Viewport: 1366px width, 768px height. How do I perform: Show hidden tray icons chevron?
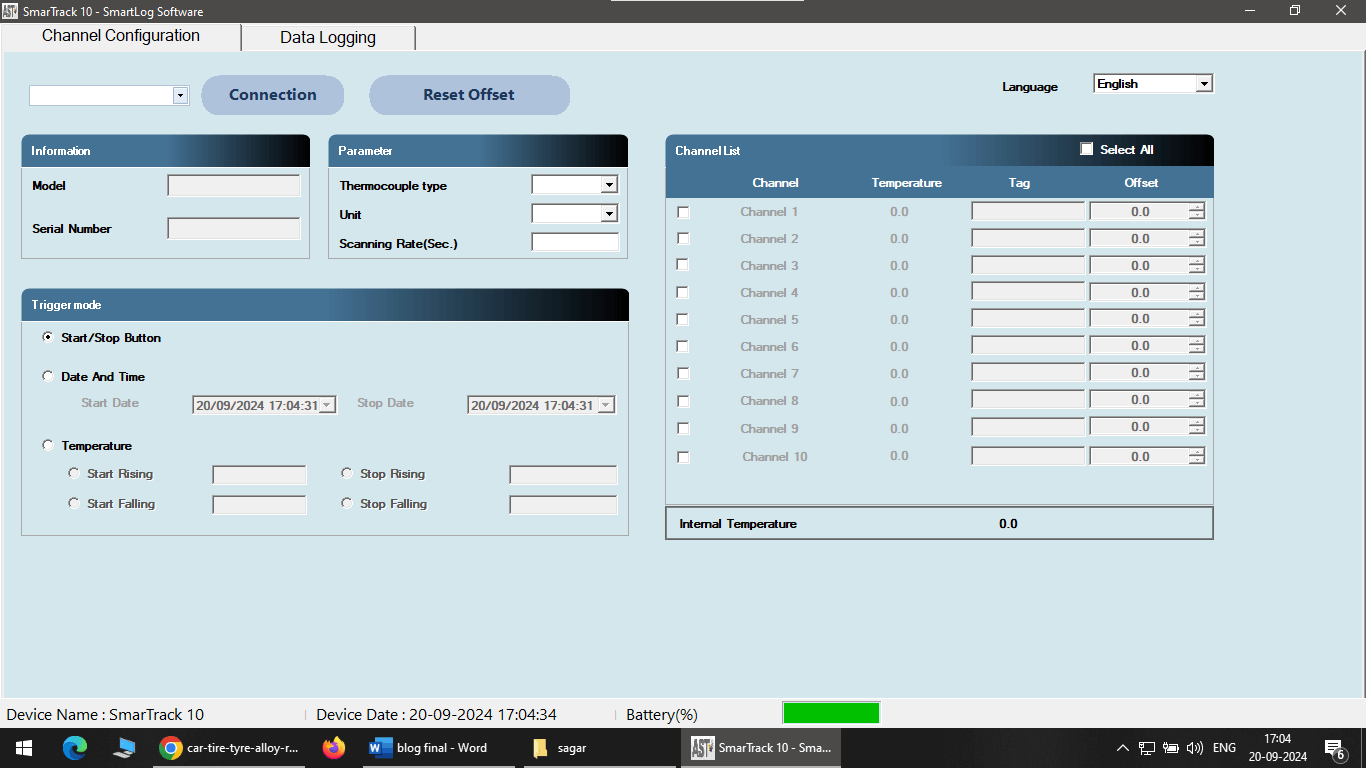coord(1123,748)
